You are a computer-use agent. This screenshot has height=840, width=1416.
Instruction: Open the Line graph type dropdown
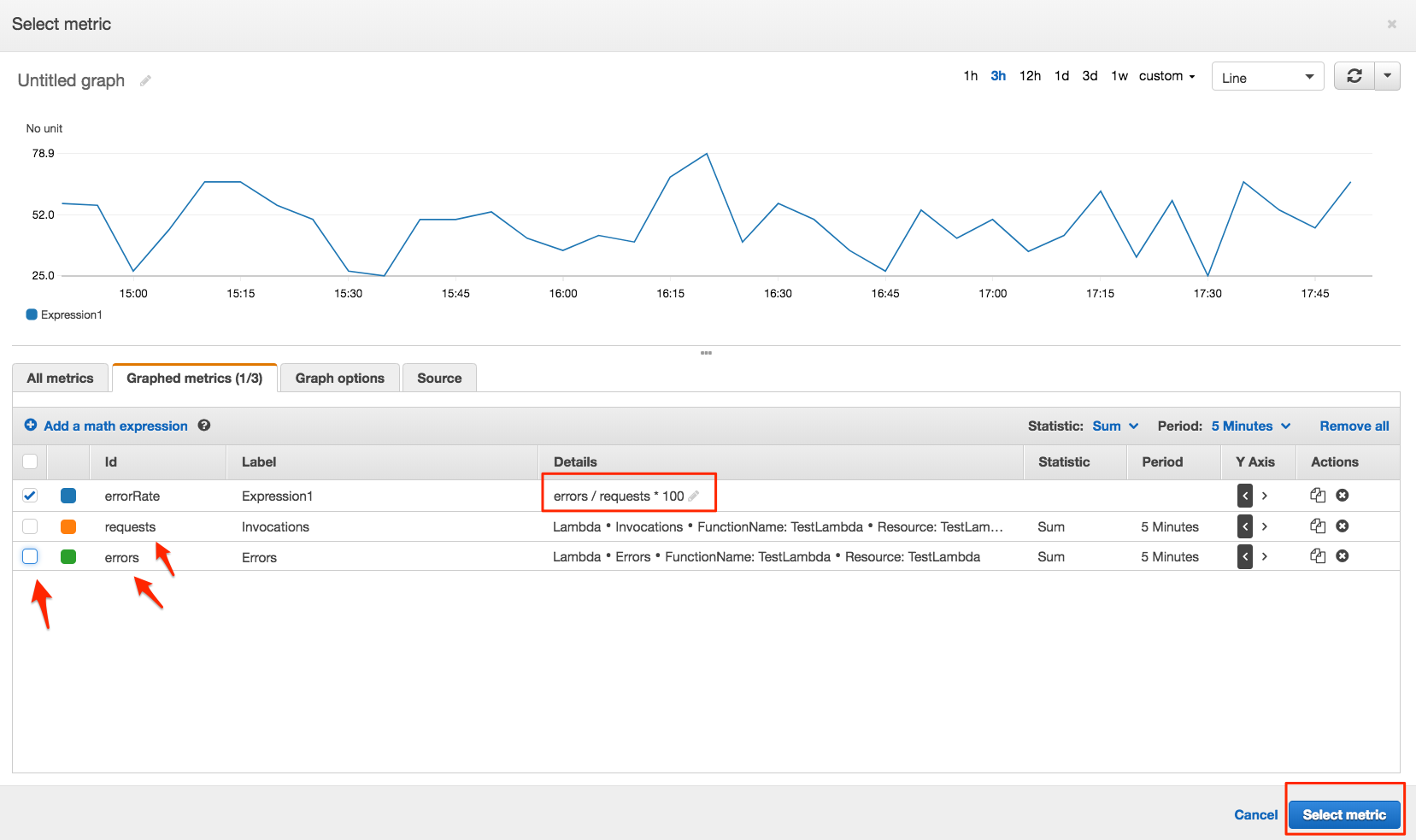[x=1267, y=77]
